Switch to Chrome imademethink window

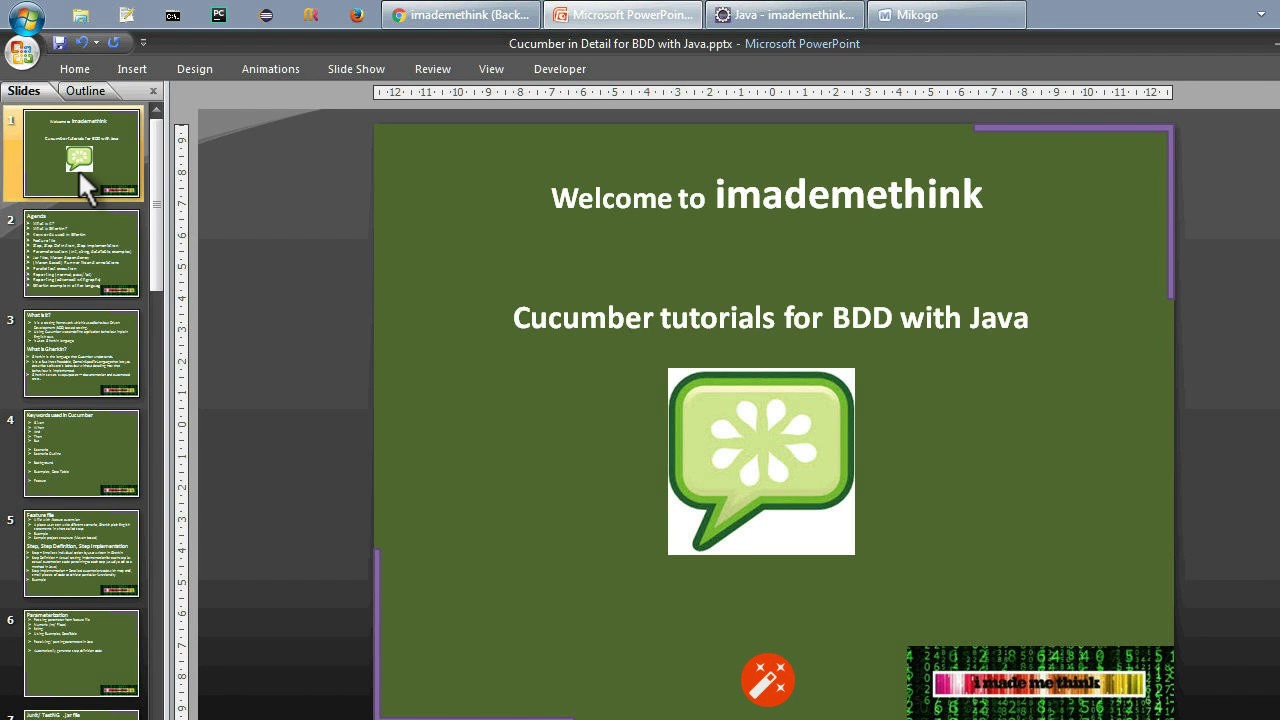pos(462,15)
